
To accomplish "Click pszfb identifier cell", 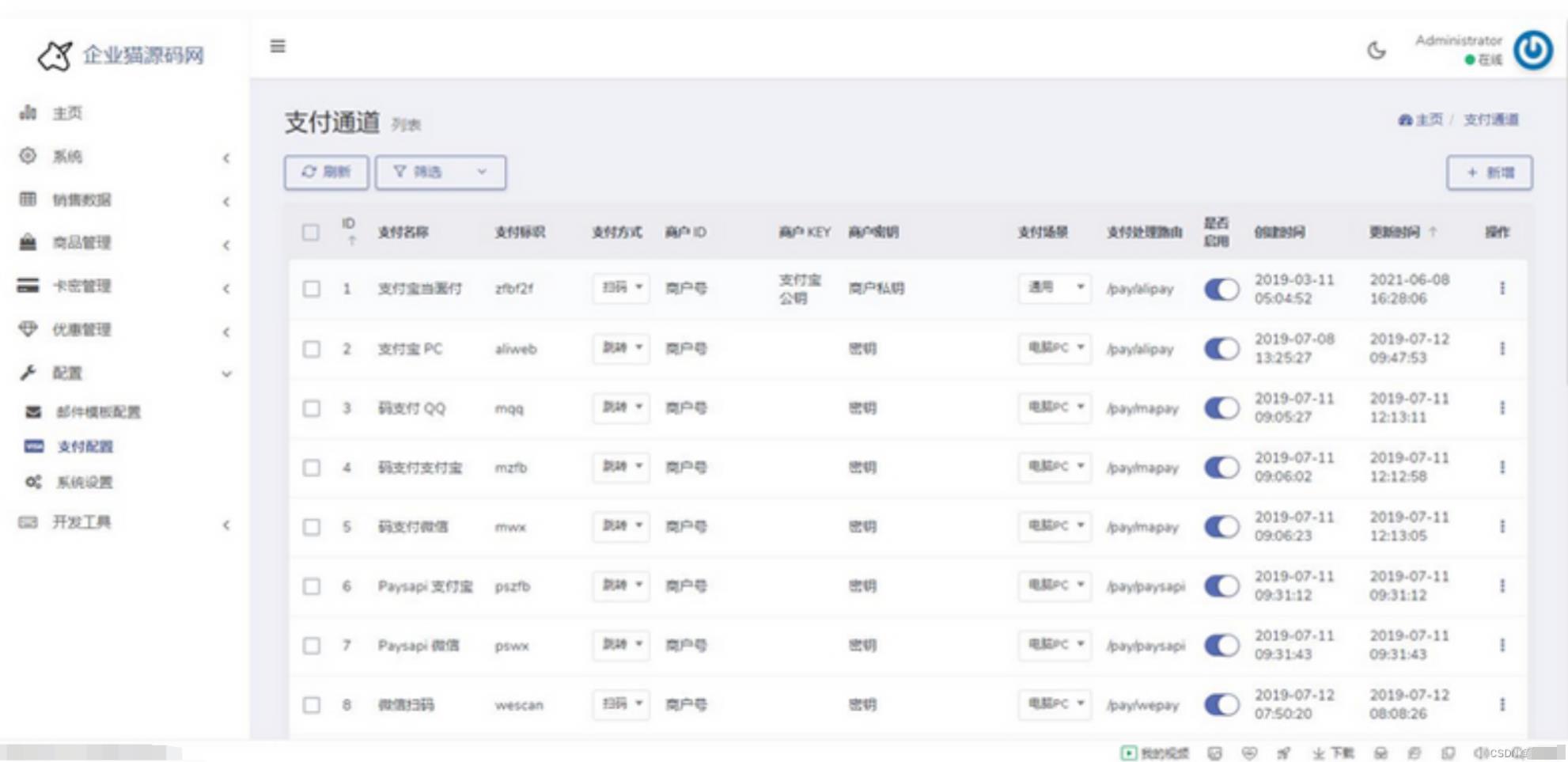I will coord(513,586).
